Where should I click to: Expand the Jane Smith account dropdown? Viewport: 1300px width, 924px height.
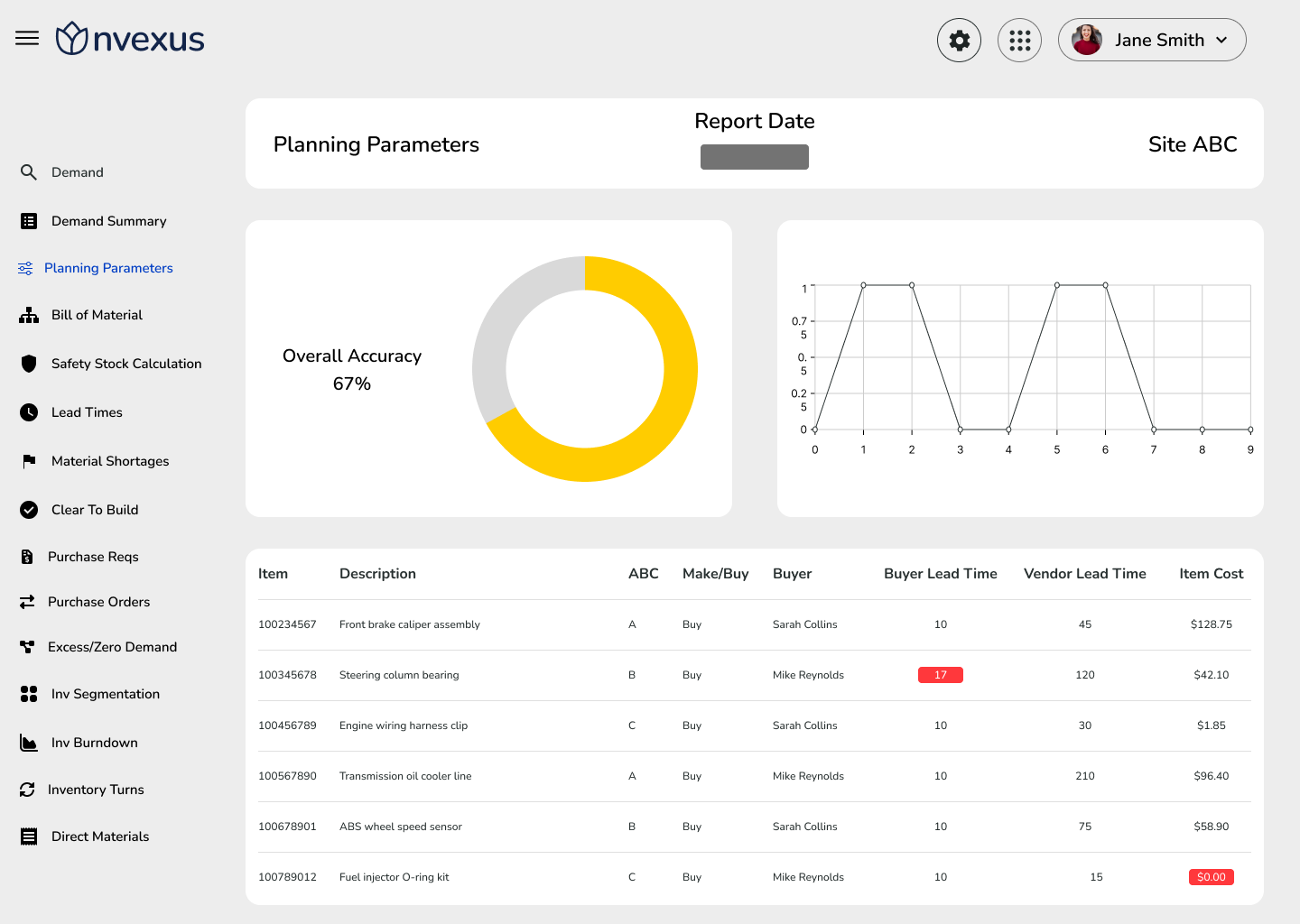click(1221, 40)
